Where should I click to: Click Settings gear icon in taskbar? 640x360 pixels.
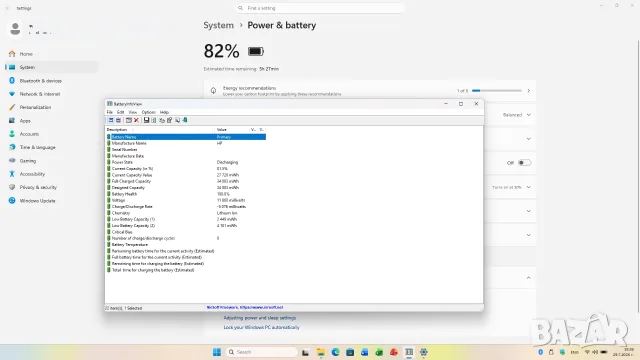(x=424, y=352)
